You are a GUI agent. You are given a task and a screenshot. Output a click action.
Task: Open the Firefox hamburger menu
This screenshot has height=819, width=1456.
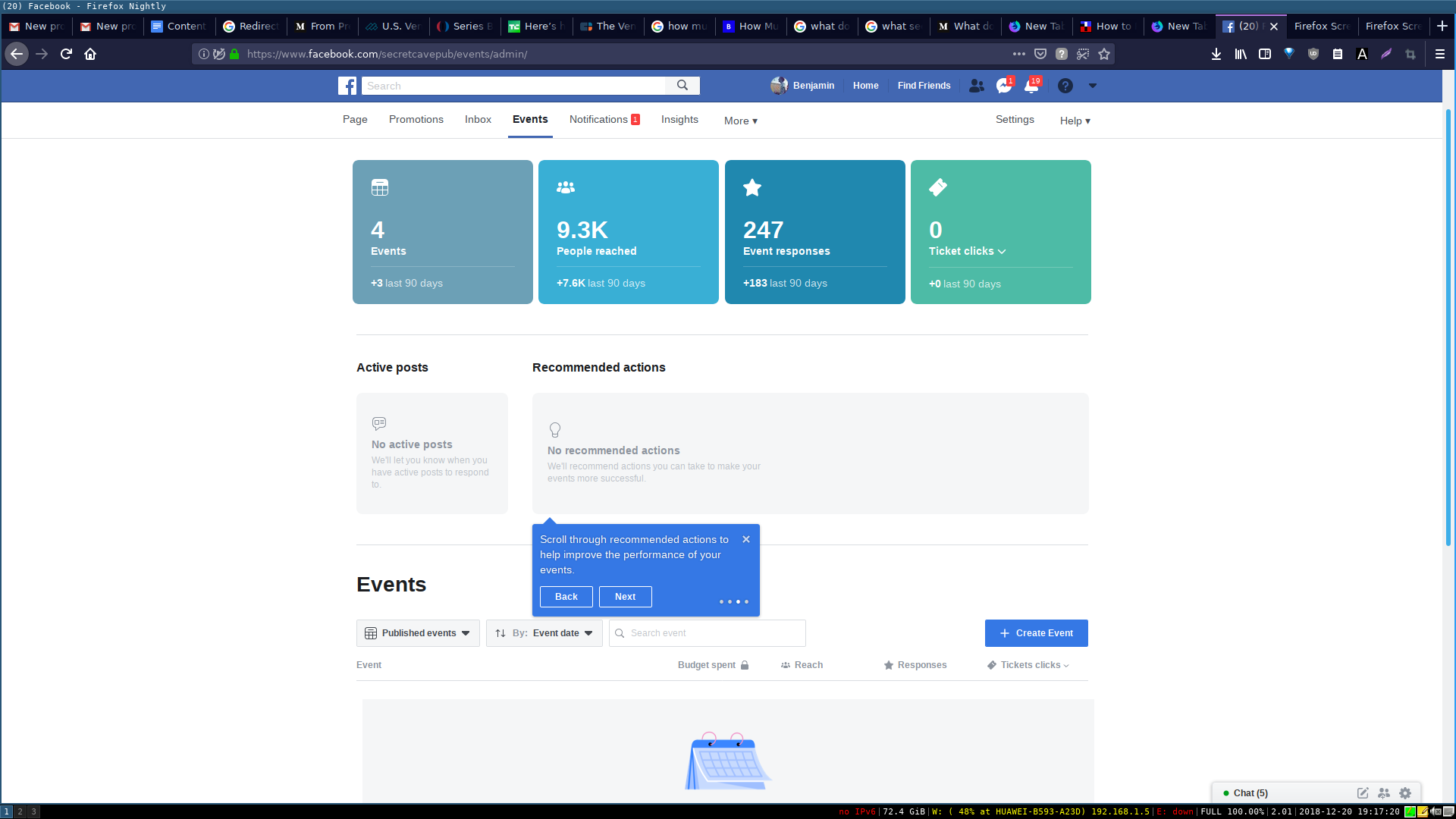pyautogui.click(x=1440, y=54)
